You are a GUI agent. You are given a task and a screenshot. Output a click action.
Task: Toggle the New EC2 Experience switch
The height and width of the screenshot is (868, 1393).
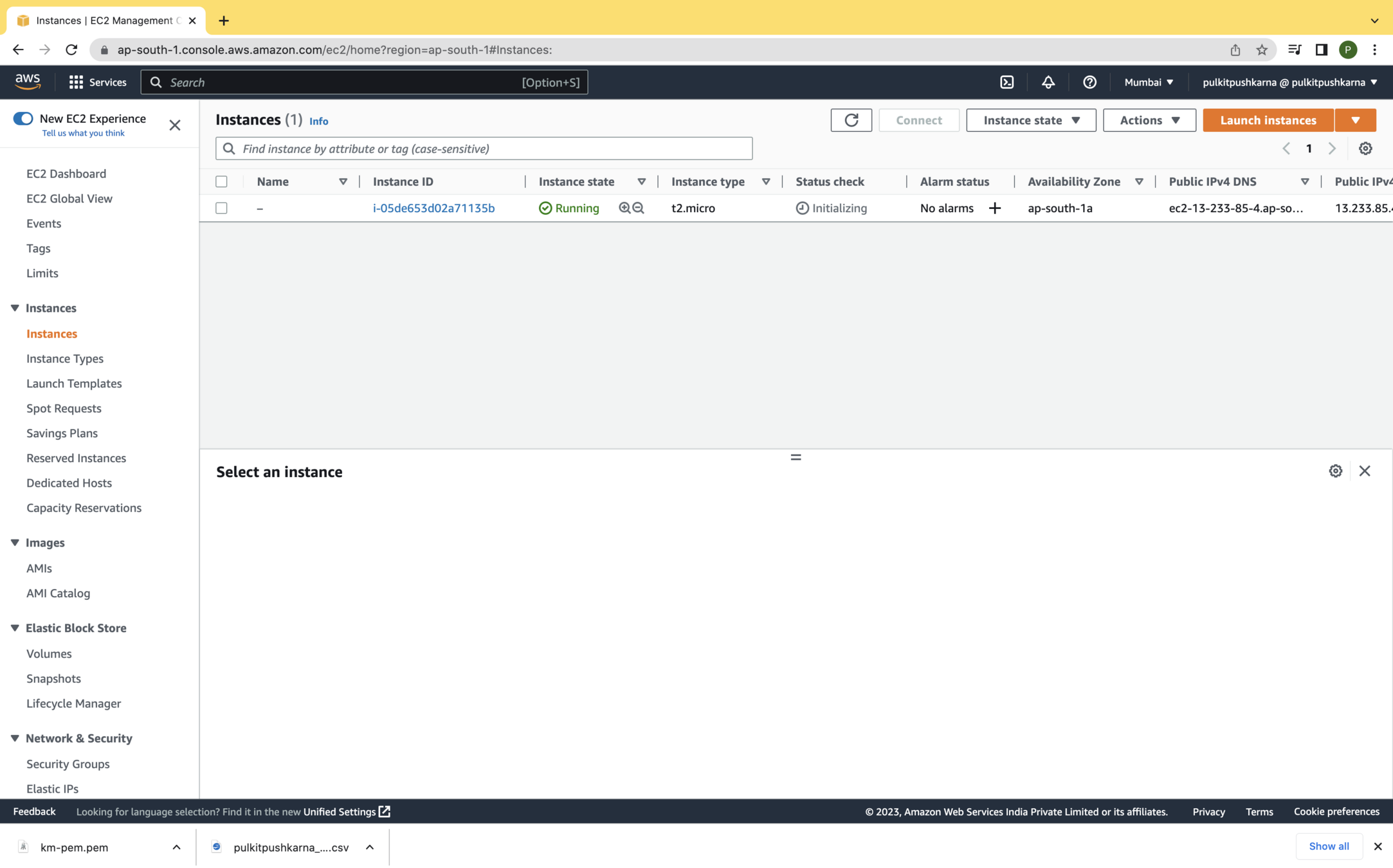click(23, 118)
